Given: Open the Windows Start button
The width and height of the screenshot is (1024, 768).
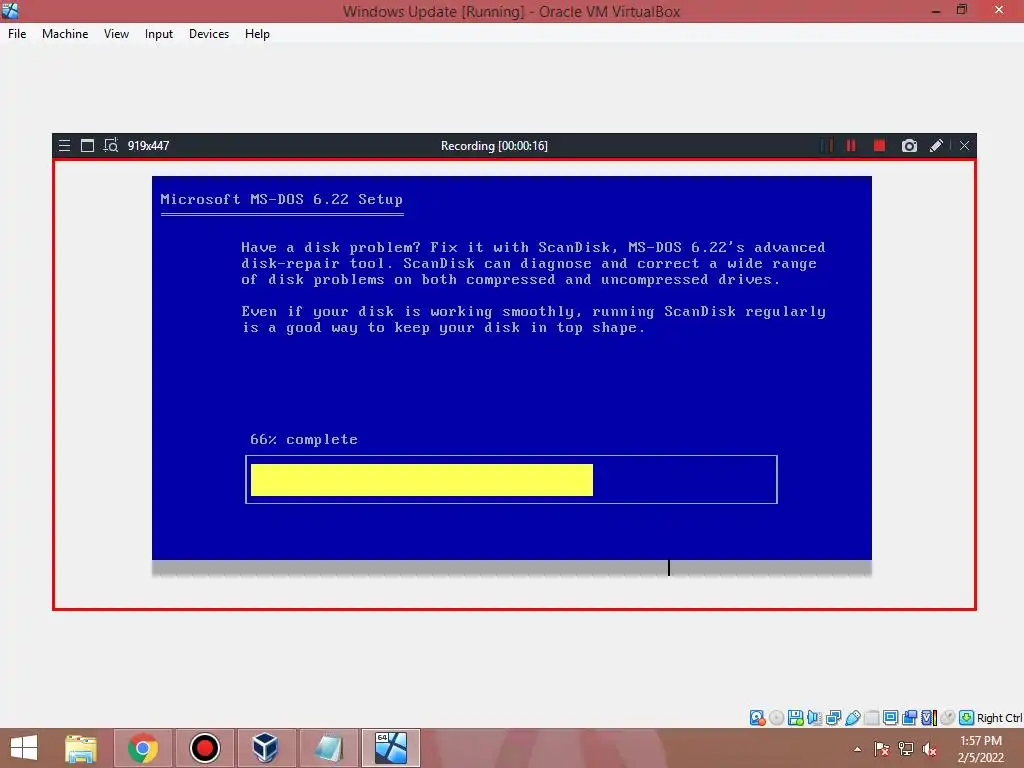Looking at the screenshot, I should tap(24, 748).
